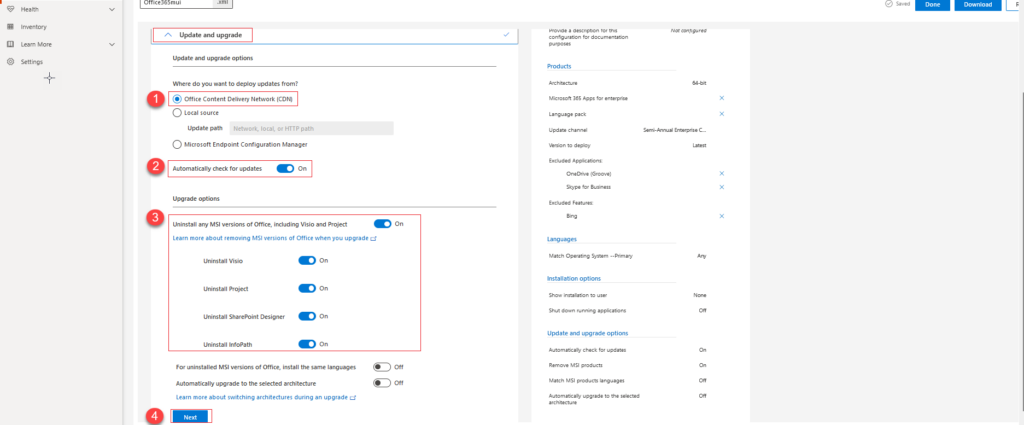Remove Bing from excluded features
The image size is (1024, 425).
coord(722,216)
